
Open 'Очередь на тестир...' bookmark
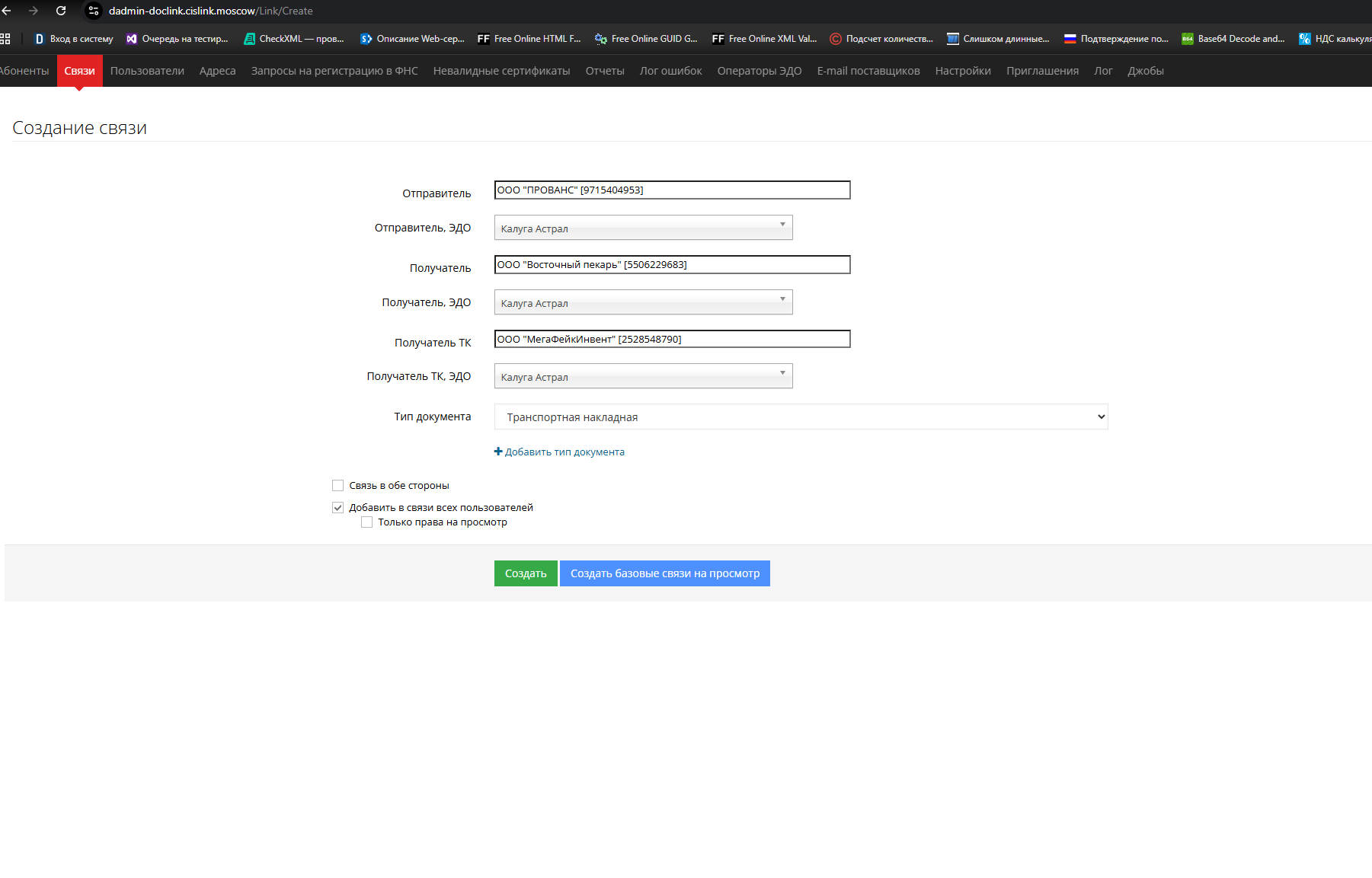(x=177, y=39)
